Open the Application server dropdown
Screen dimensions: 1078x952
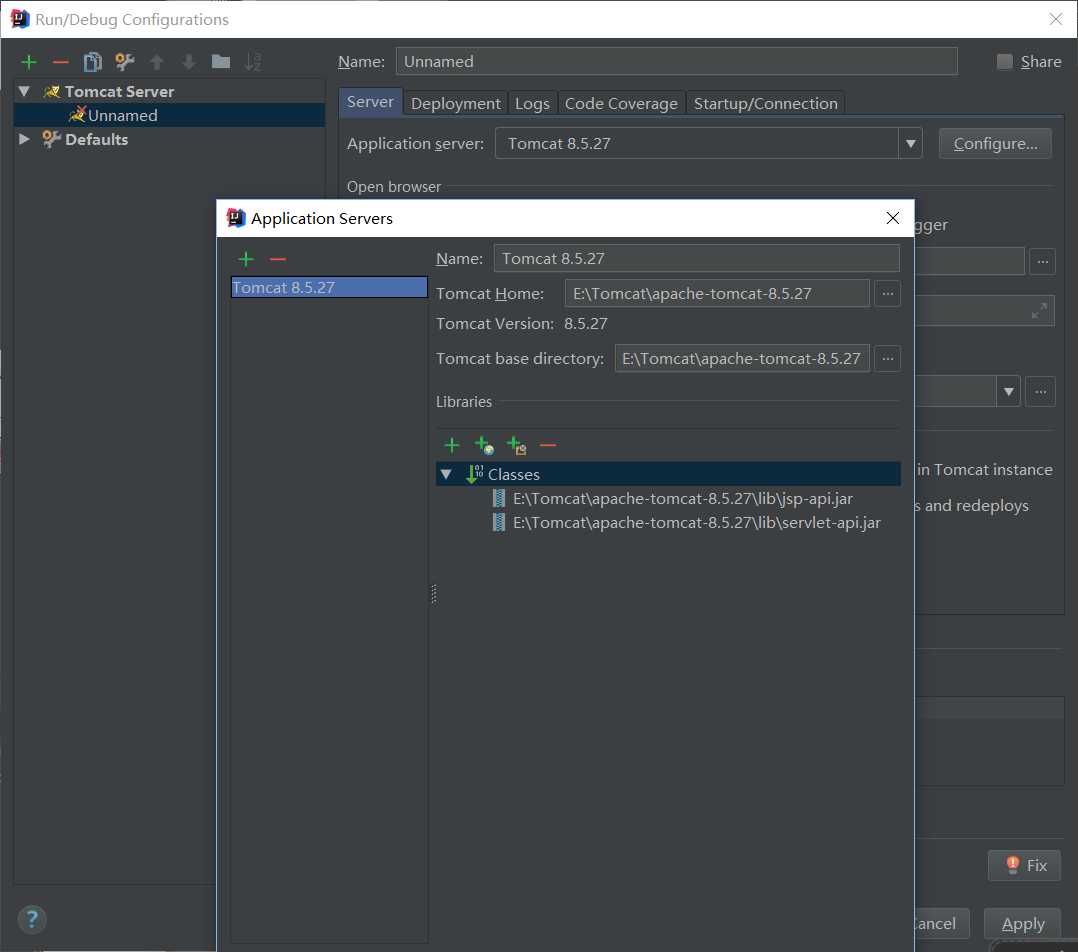click(x=910, y=144)
